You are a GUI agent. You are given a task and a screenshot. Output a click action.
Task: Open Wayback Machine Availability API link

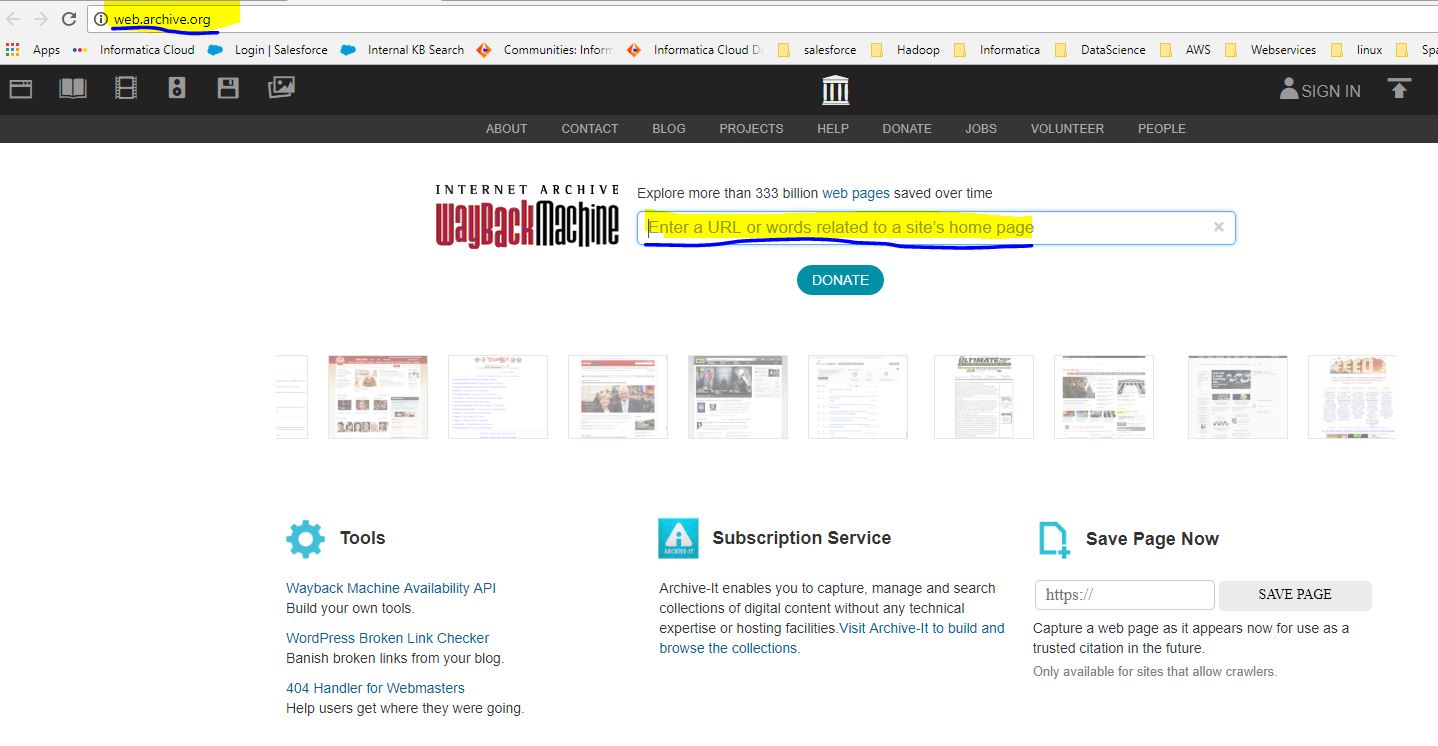coord(391,588)
